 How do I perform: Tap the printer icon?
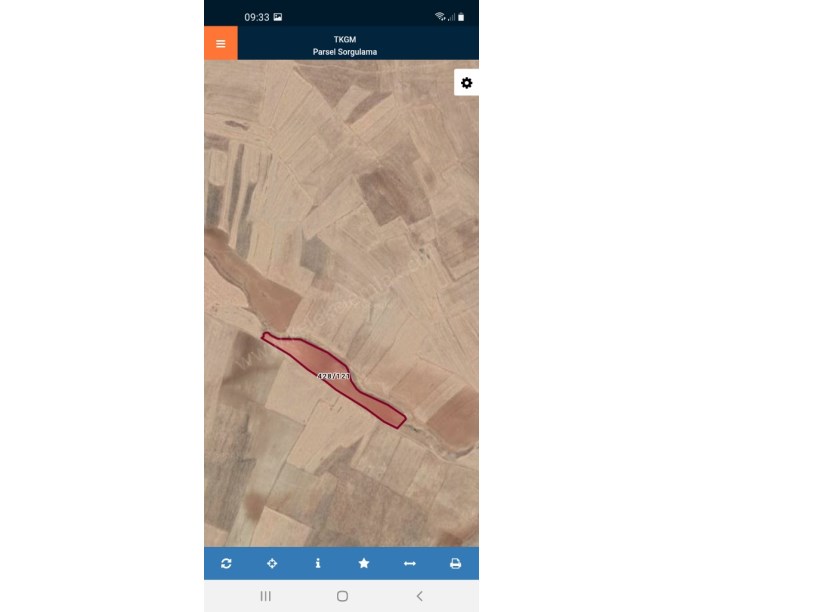(455, 563)
